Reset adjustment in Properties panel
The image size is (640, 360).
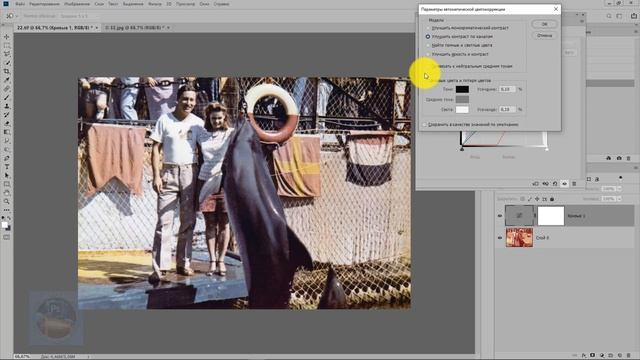tap(555, 184)
